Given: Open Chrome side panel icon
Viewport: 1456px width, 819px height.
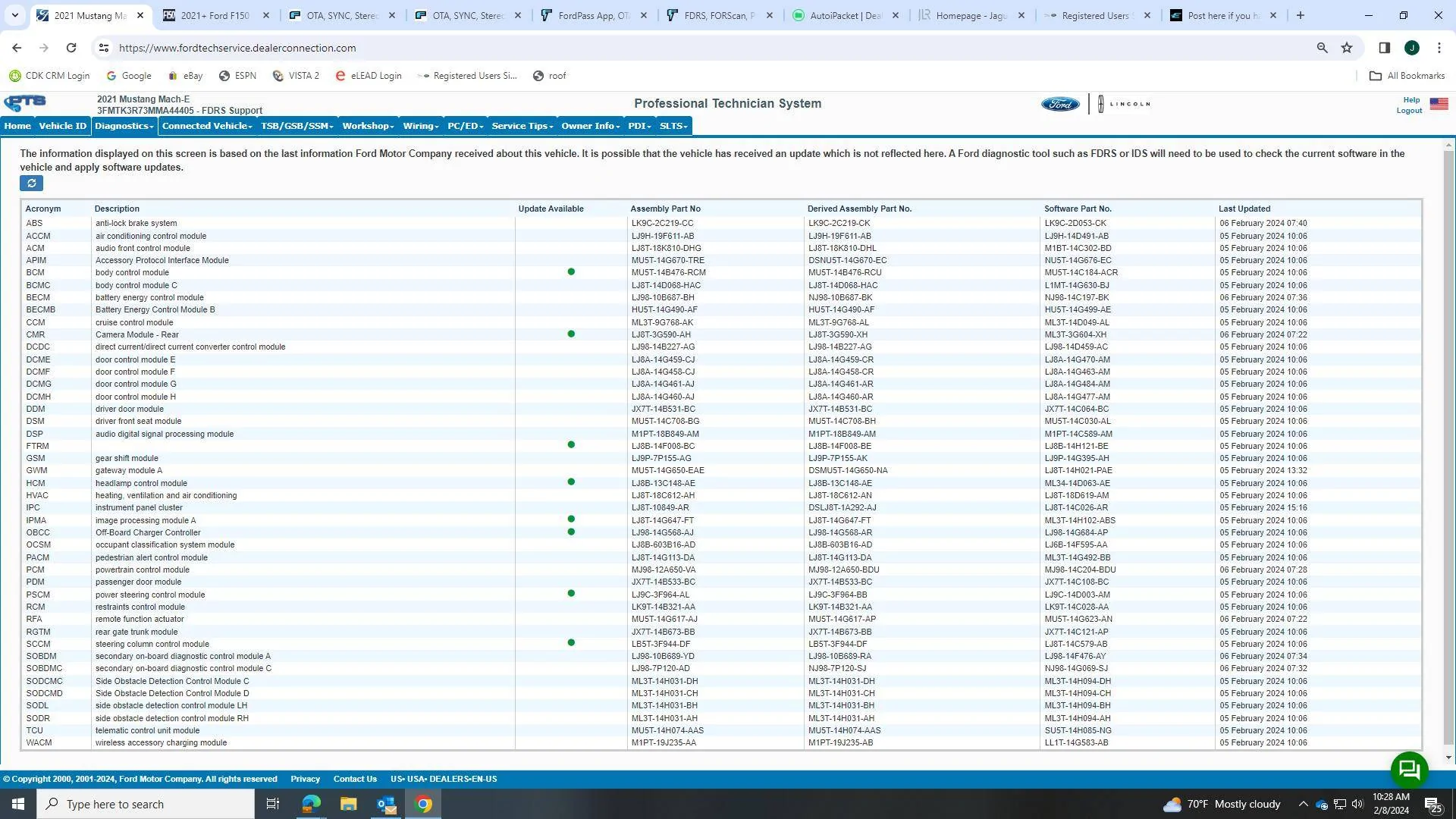Looking at the screenshot, I should coord(1384,48).
